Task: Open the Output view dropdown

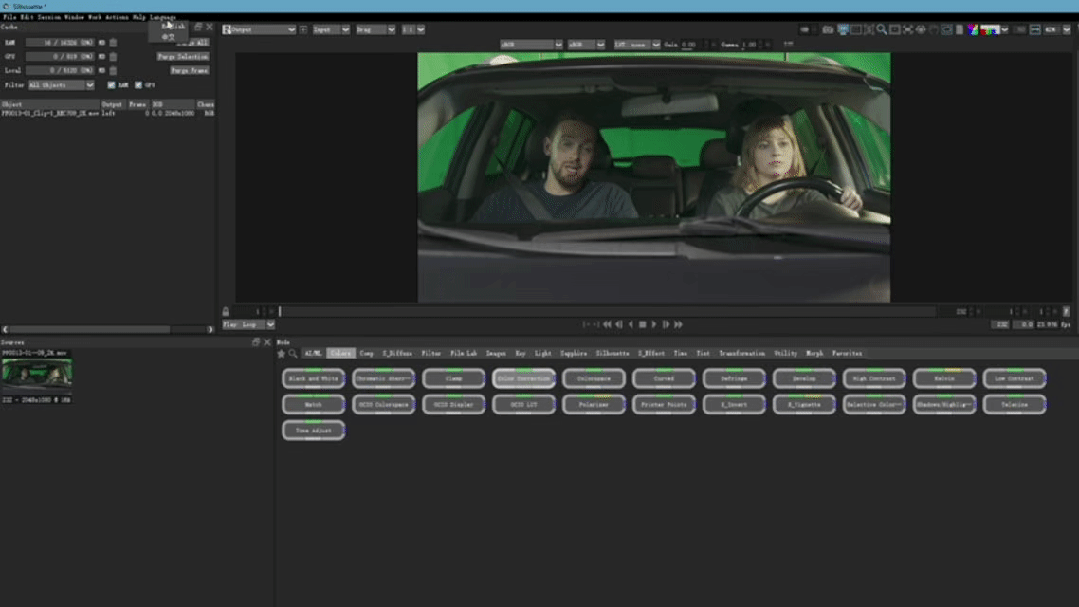Action: click(259, 30)
